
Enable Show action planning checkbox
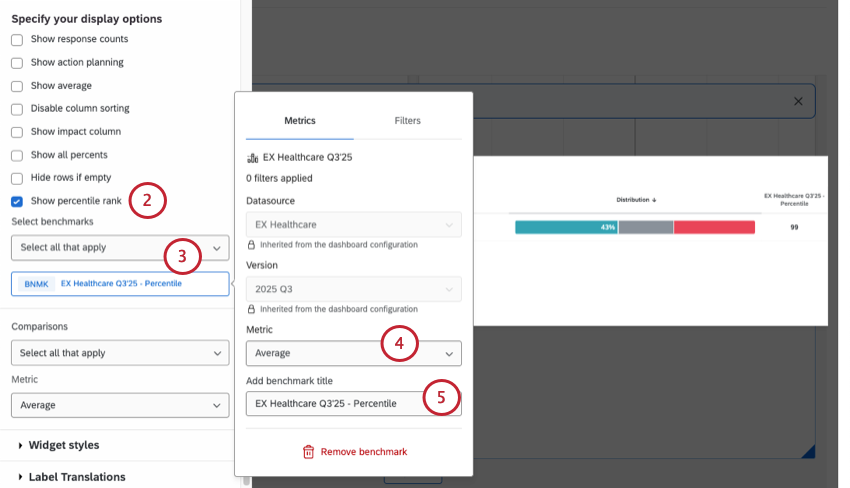coord(17,63)
